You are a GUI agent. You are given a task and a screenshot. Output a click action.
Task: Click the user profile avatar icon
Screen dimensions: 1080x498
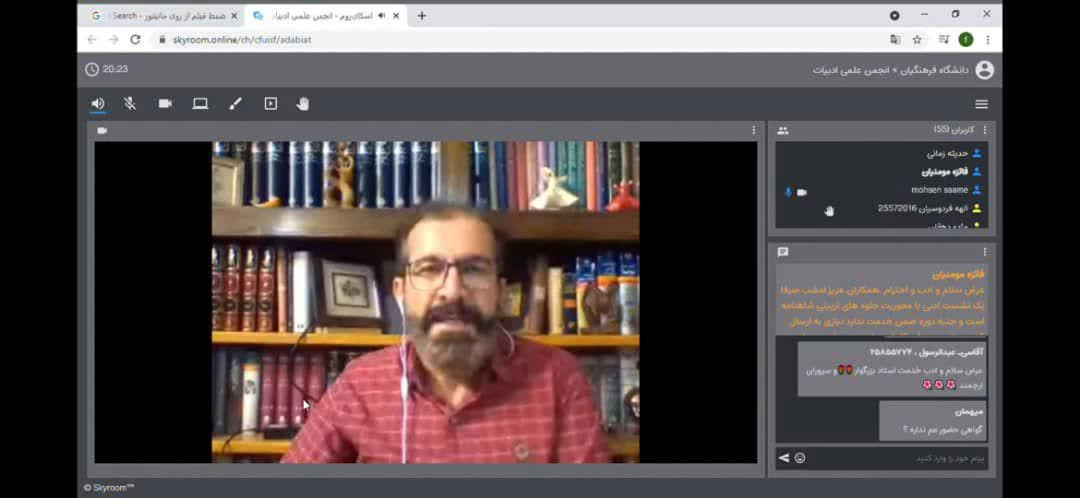[x=984, y=70]
